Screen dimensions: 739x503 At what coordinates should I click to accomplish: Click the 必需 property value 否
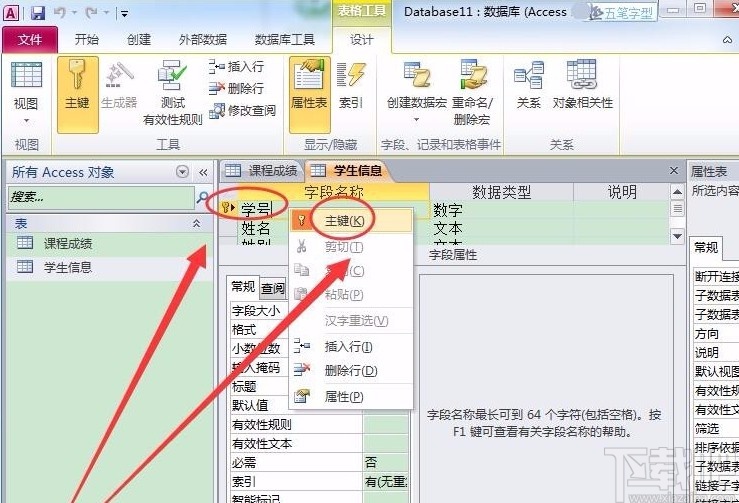point(385,462)
